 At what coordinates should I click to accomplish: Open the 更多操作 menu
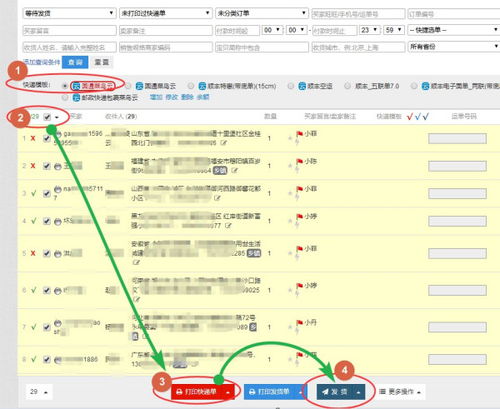[x=400, y=392]
